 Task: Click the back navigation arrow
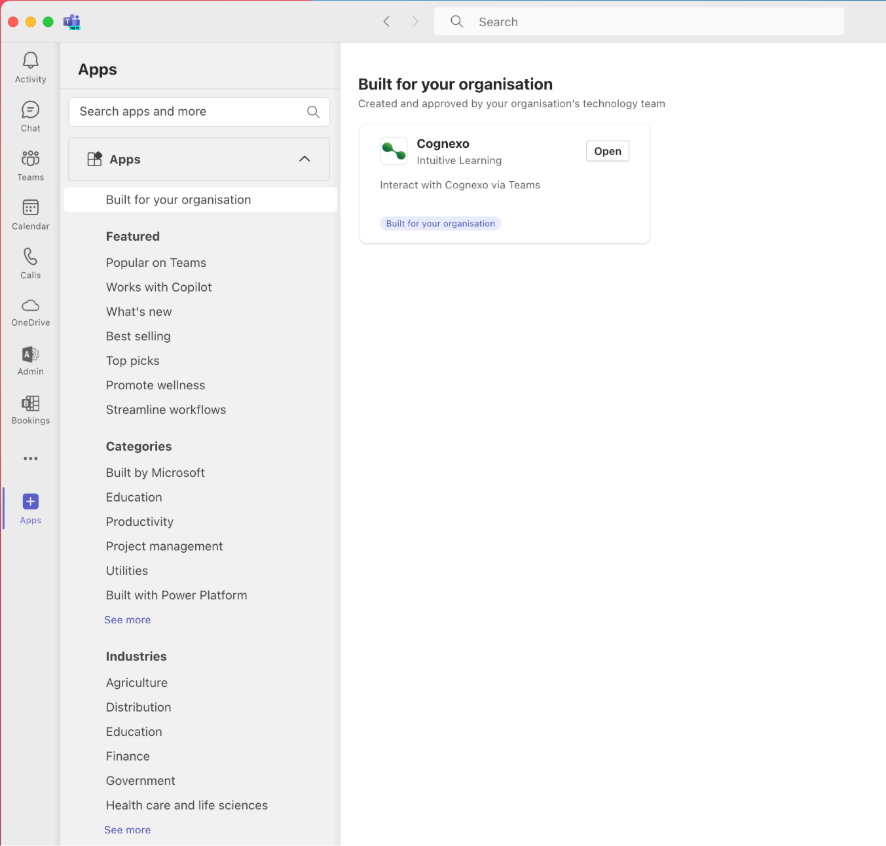pyautogui.click(x=387, y=22)
